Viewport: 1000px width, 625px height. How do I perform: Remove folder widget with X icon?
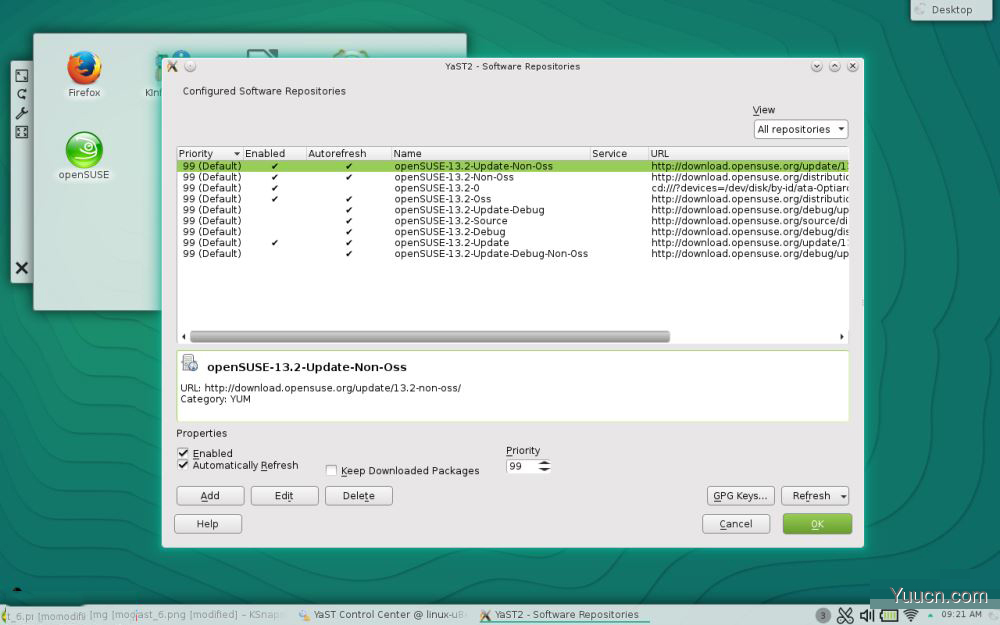point(22,268)
